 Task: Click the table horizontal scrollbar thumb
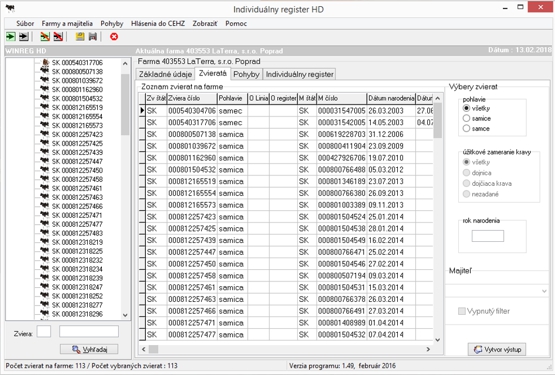point(153,349)
